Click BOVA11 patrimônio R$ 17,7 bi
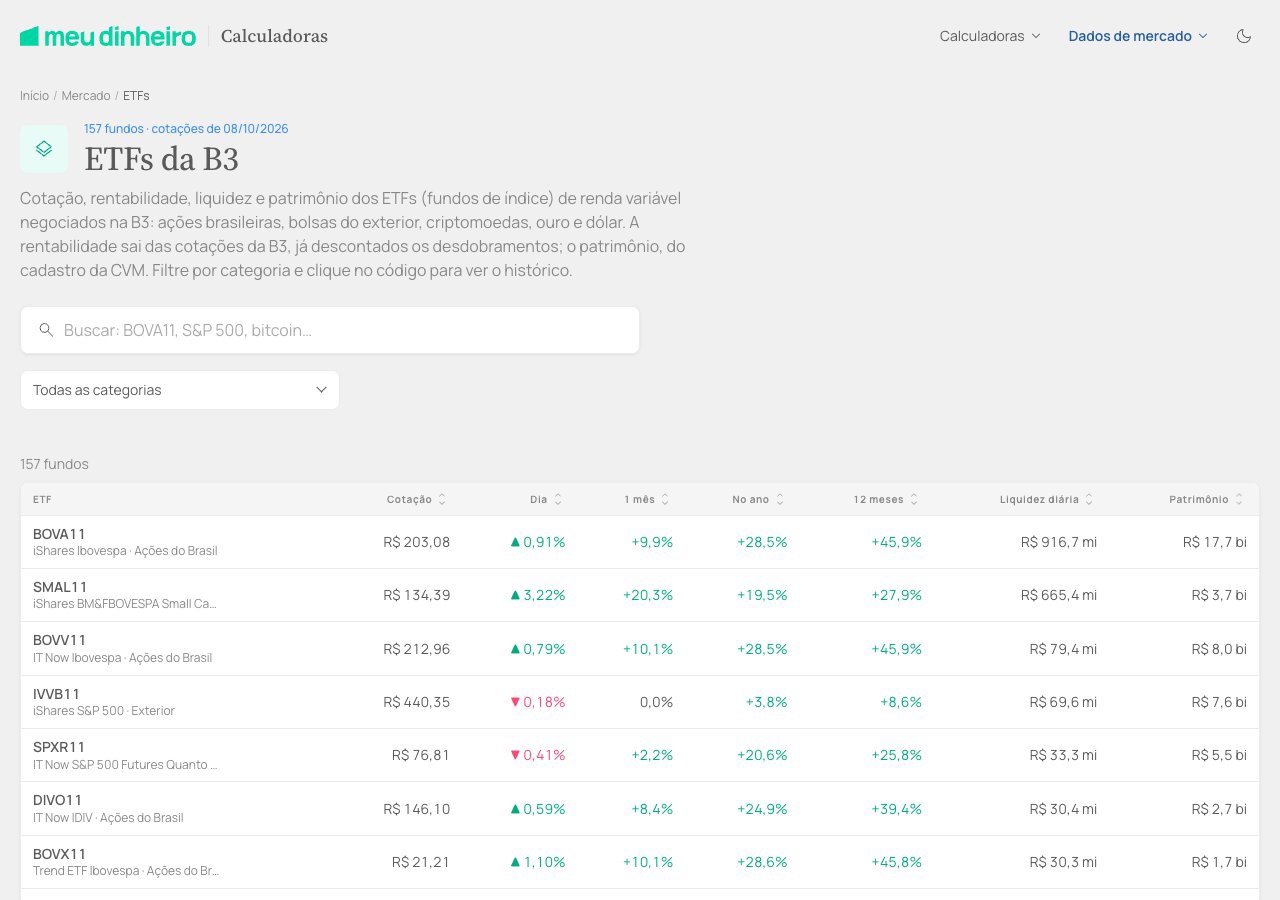1280x900 pixels. pyautogui.click(x=1215, y=542)
